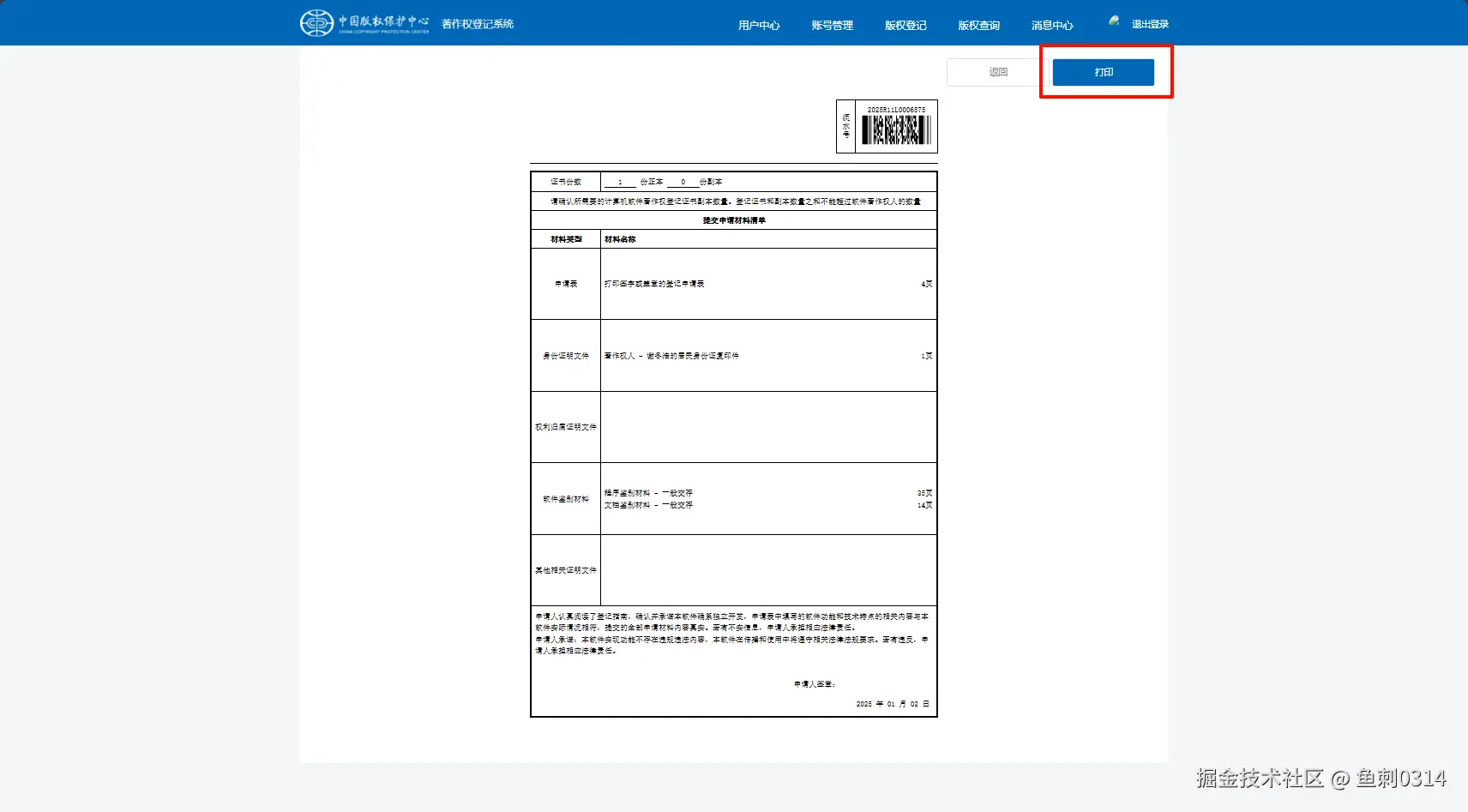Select 版权查询 in the top navigation
Image resolution: width=1468 pixels, height=812 pixels.
point(978,26)
